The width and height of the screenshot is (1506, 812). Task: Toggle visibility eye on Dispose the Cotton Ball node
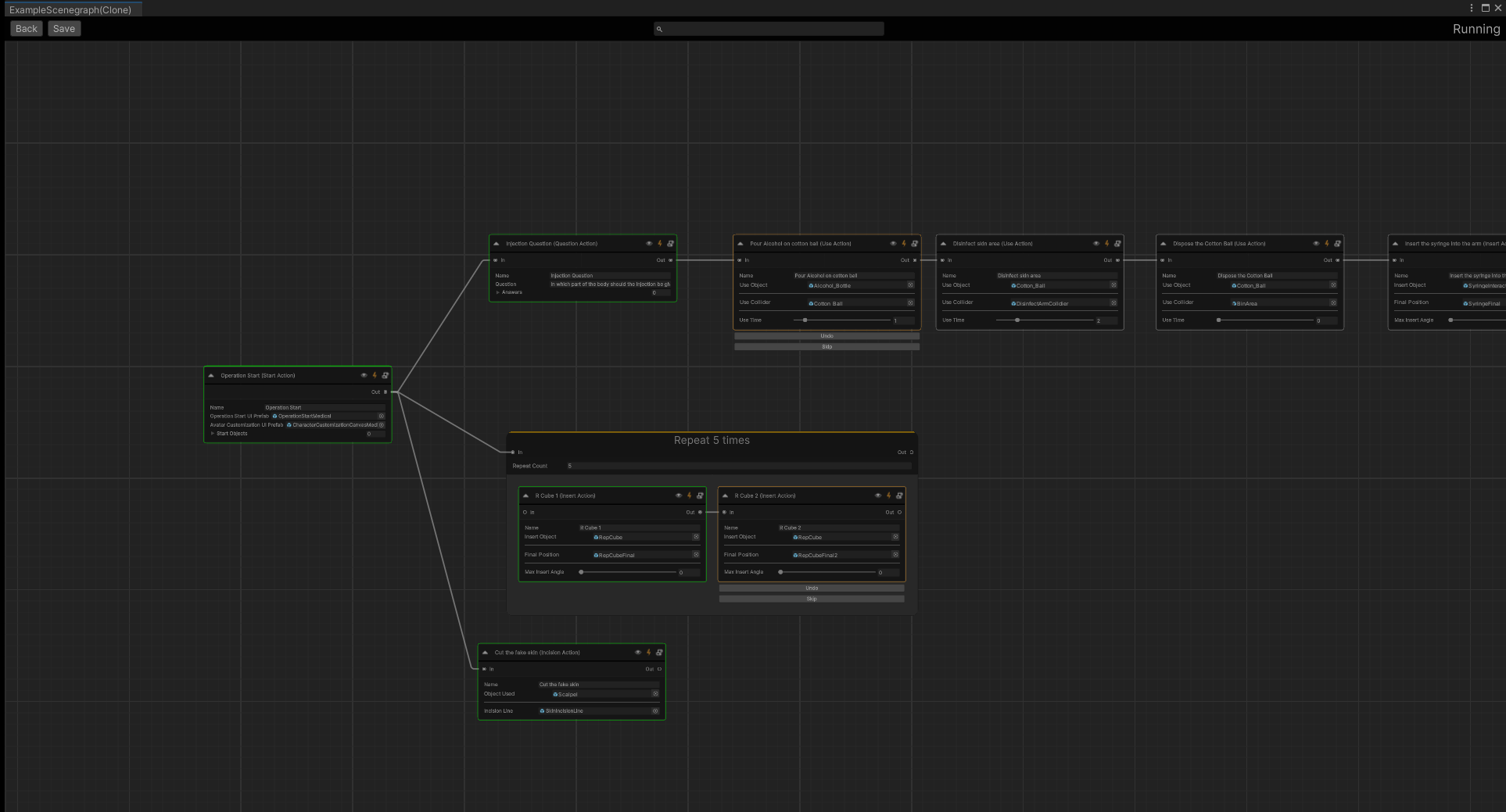pyautogui.click(x=1317, y=243)
